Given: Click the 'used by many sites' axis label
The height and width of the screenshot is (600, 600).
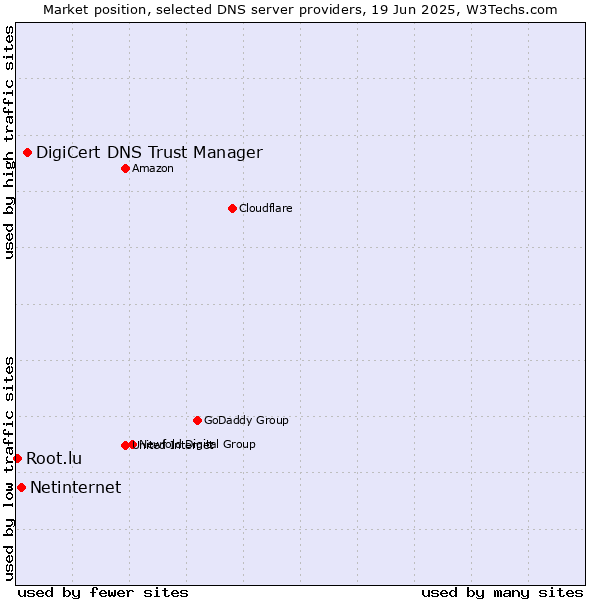Looking at the screenshot, I should 502,593.
